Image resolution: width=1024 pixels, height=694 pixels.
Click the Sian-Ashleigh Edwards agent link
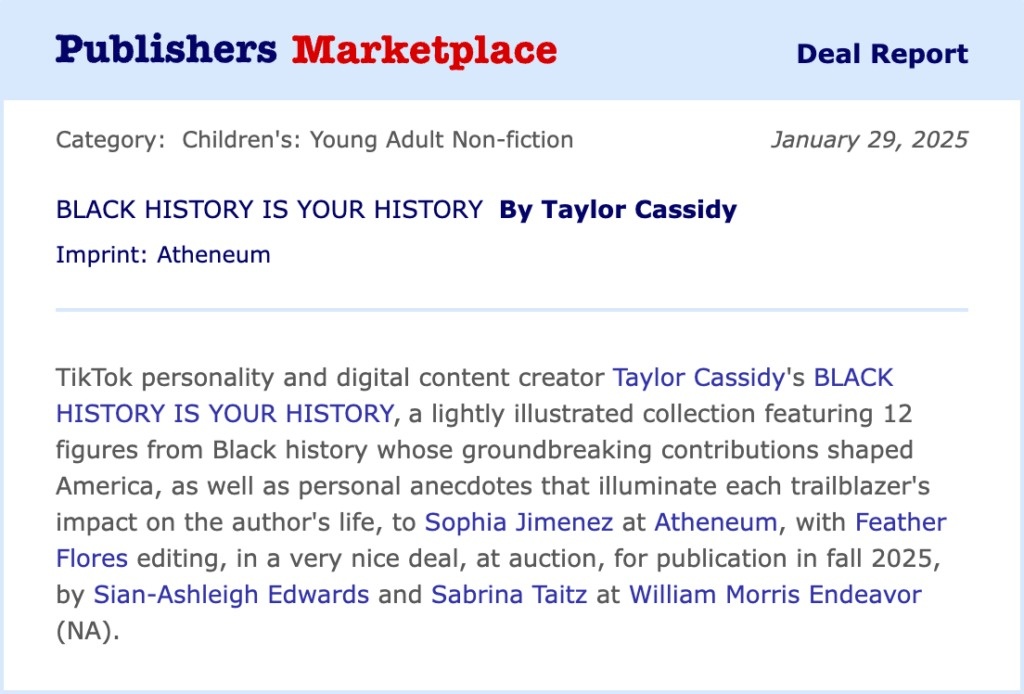tap(231, 595)
